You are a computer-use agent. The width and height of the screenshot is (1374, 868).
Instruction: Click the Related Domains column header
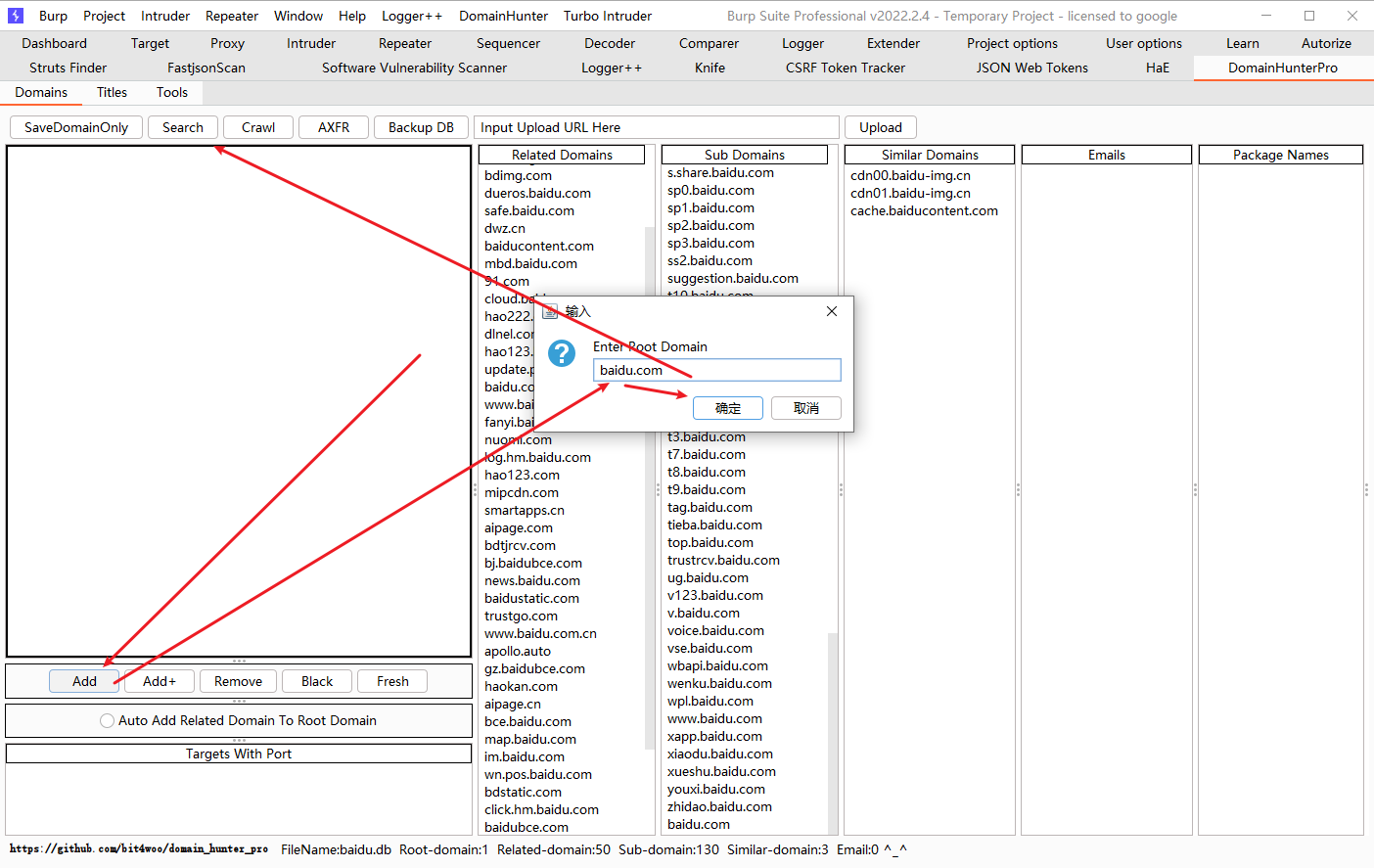[x=562, y=155]
